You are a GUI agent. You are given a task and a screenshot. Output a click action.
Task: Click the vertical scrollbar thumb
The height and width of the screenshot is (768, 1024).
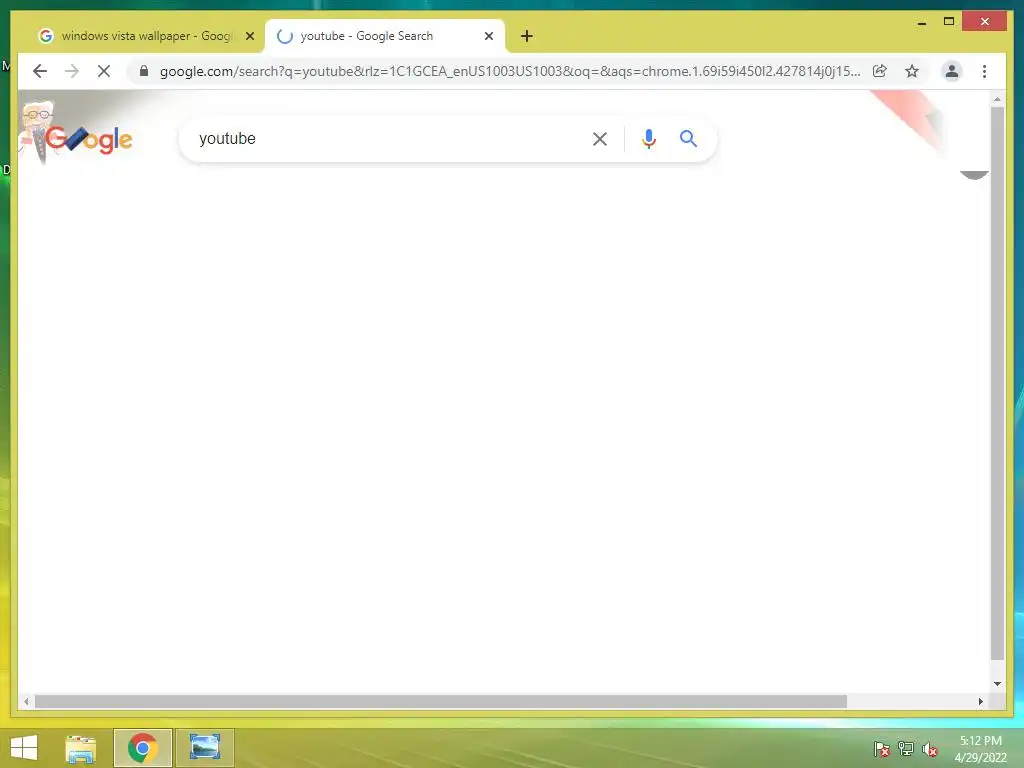(997, 382)
